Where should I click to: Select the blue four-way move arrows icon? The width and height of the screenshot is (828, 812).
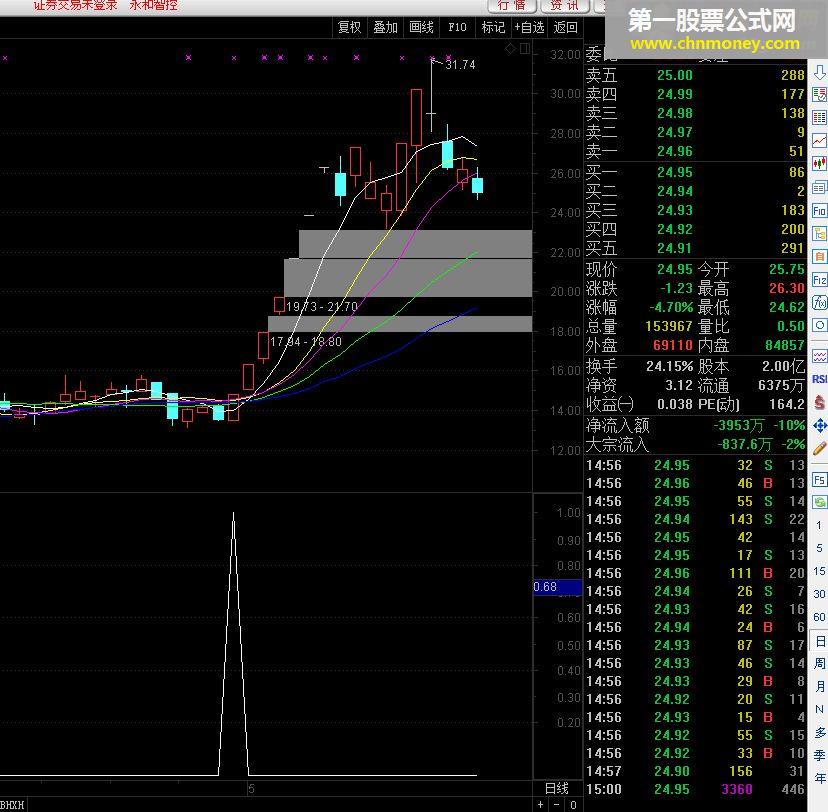[x=820, y=426]
